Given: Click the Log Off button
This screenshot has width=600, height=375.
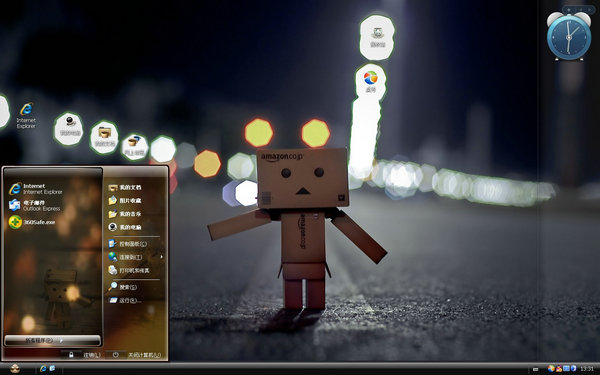Looking at the screenshot, I should (85, 355).
